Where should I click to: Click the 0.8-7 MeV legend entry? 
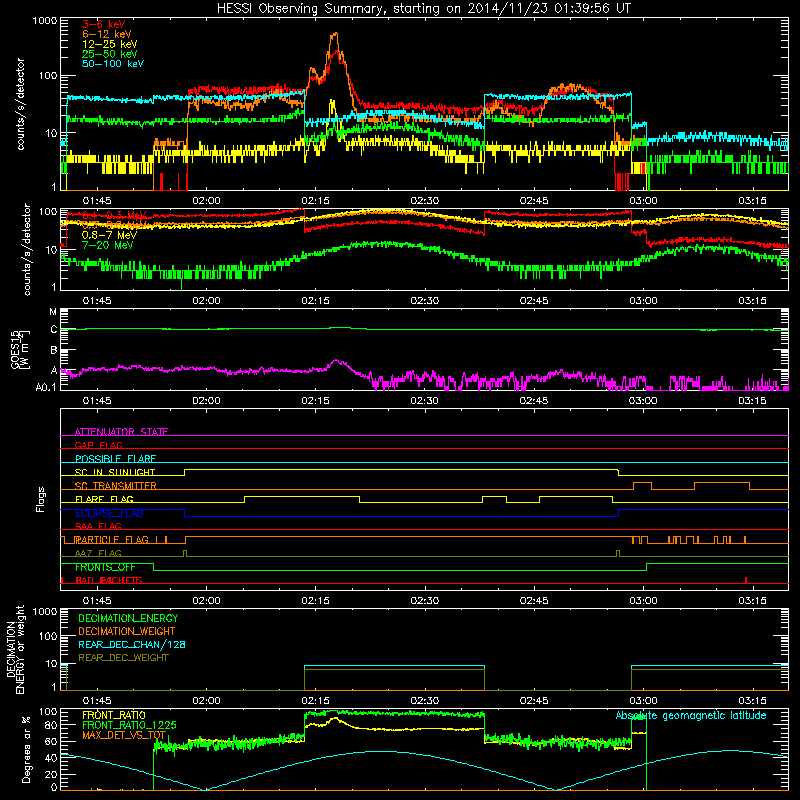pos(109,235)
